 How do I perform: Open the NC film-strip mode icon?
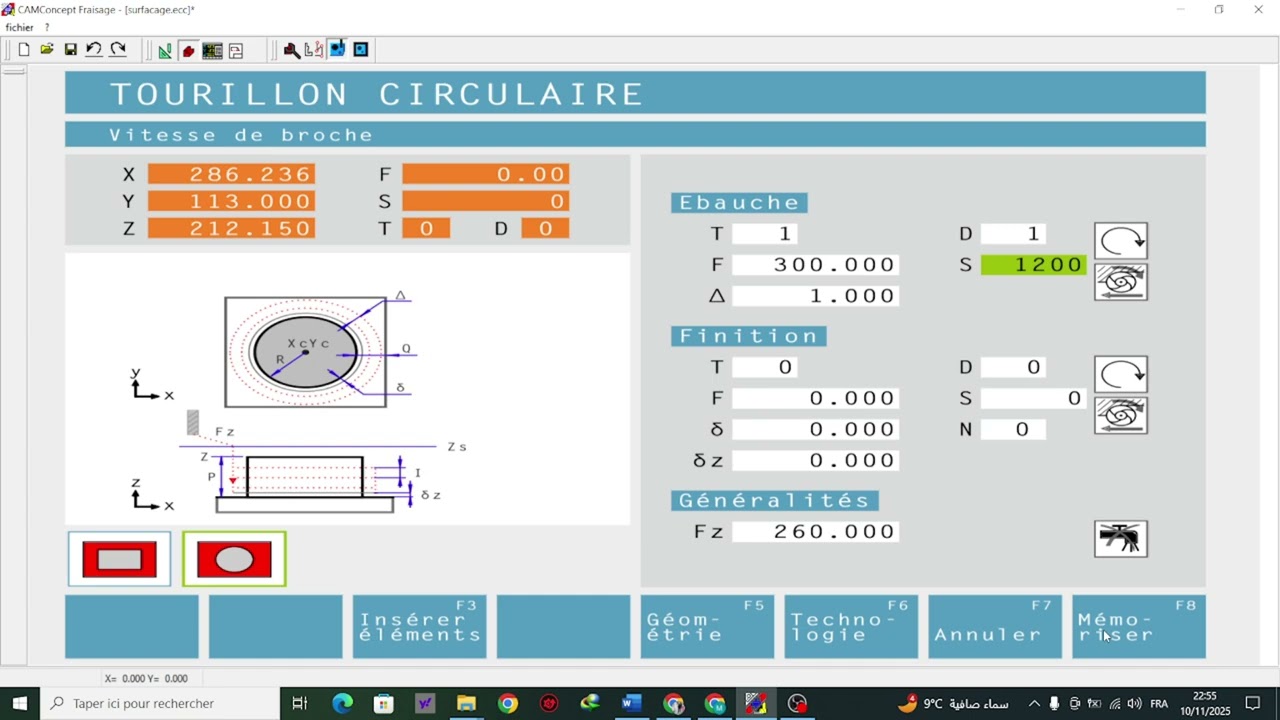click(212, 50)
